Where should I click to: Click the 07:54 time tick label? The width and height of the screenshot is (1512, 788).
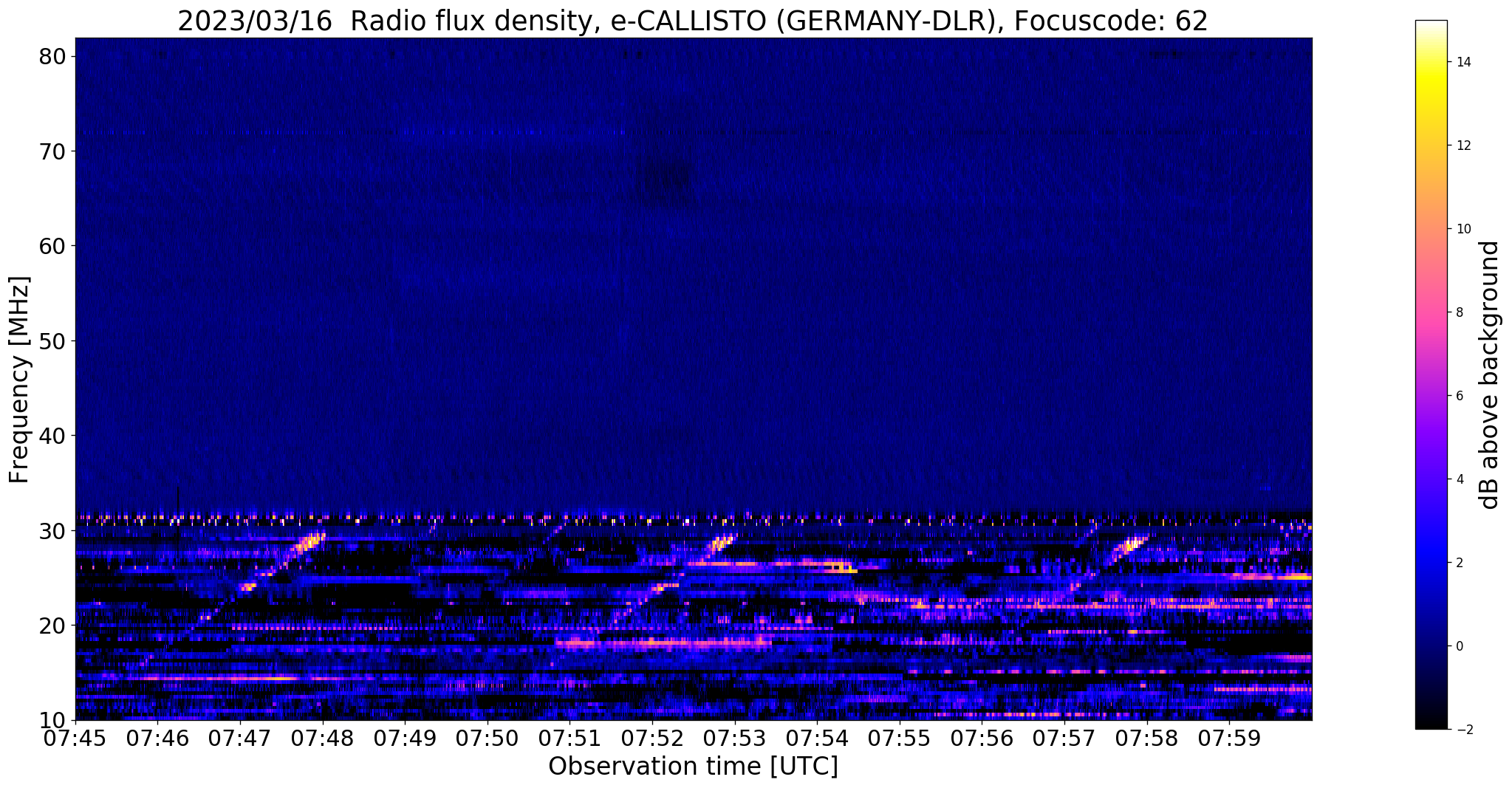click(x=817, y=738)
